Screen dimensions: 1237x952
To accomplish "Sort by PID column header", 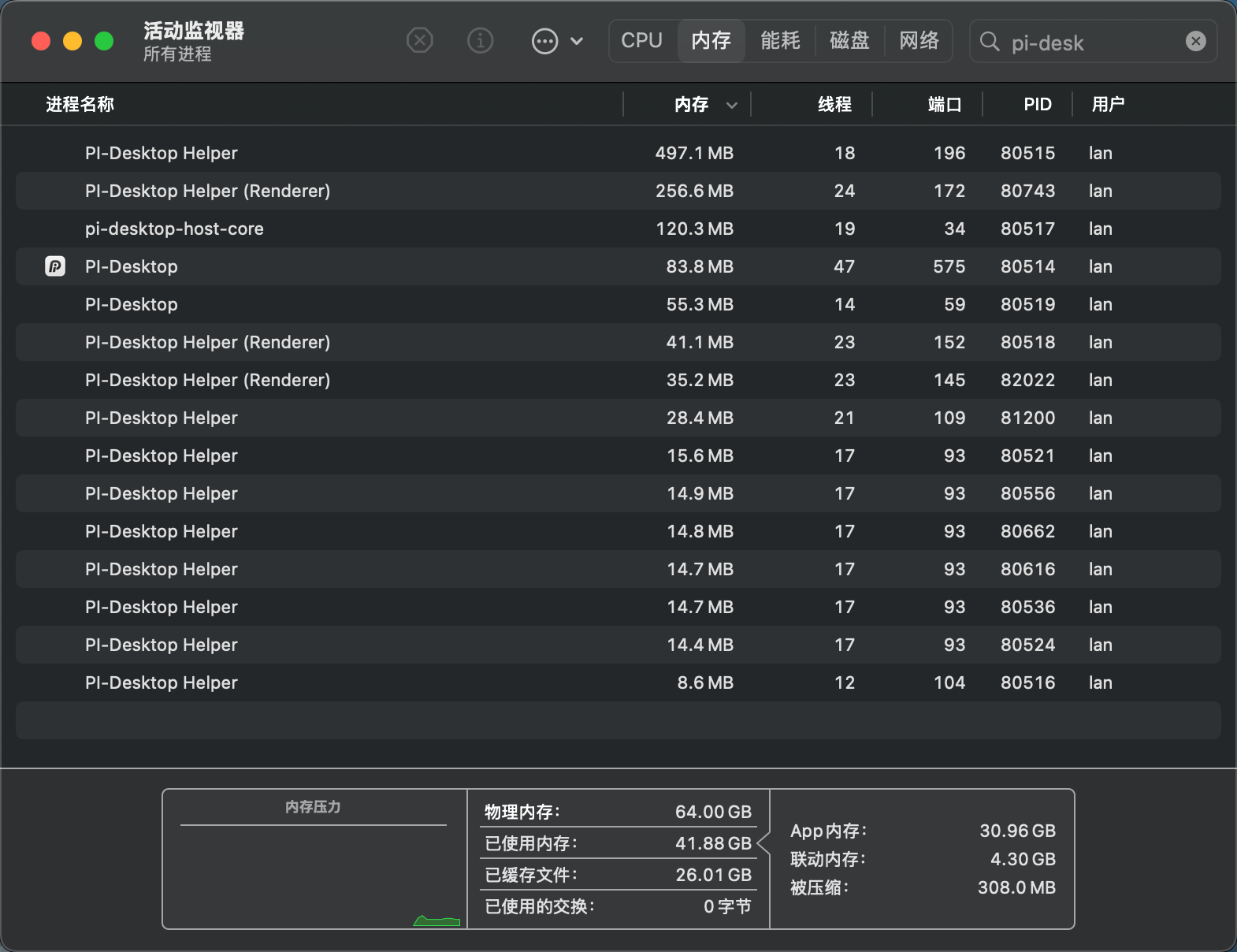I will [x=1037, y=104].
